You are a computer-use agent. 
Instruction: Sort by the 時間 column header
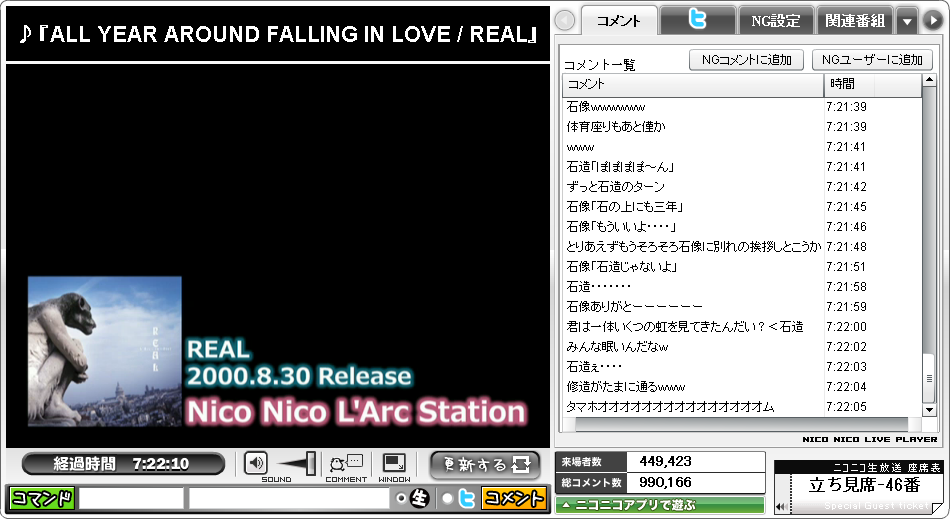click(872, 85)
